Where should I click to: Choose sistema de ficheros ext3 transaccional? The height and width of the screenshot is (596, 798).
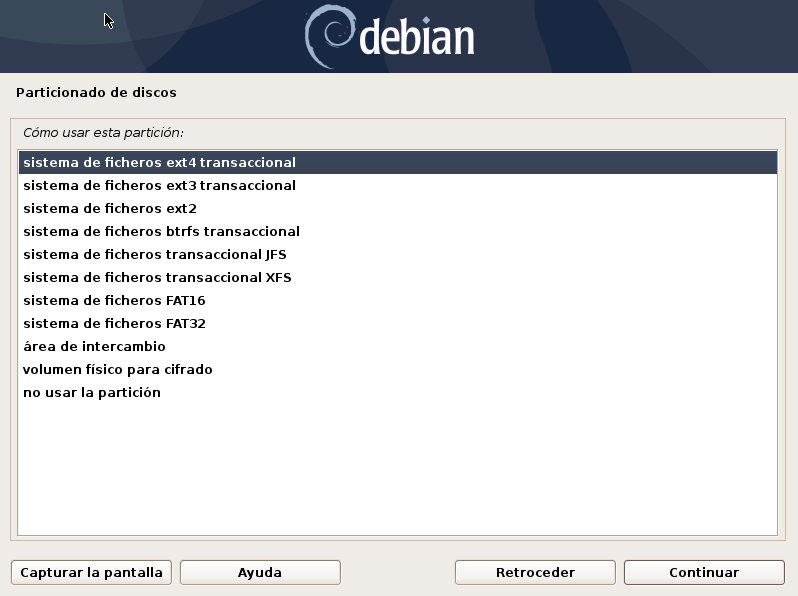[x=160, y=185]
